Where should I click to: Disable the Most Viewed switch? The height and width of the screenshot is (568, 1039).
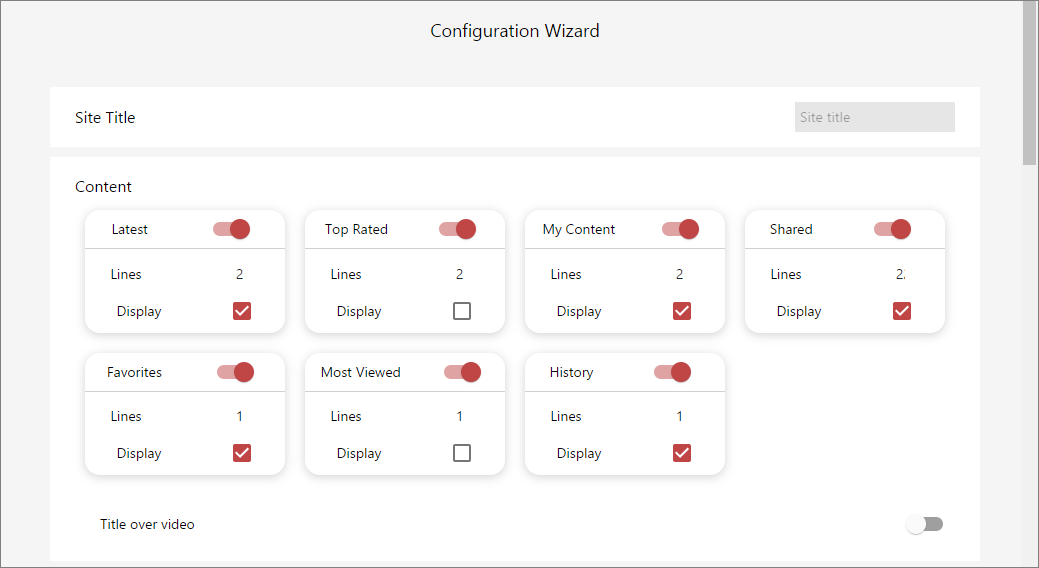click(463, 372)
